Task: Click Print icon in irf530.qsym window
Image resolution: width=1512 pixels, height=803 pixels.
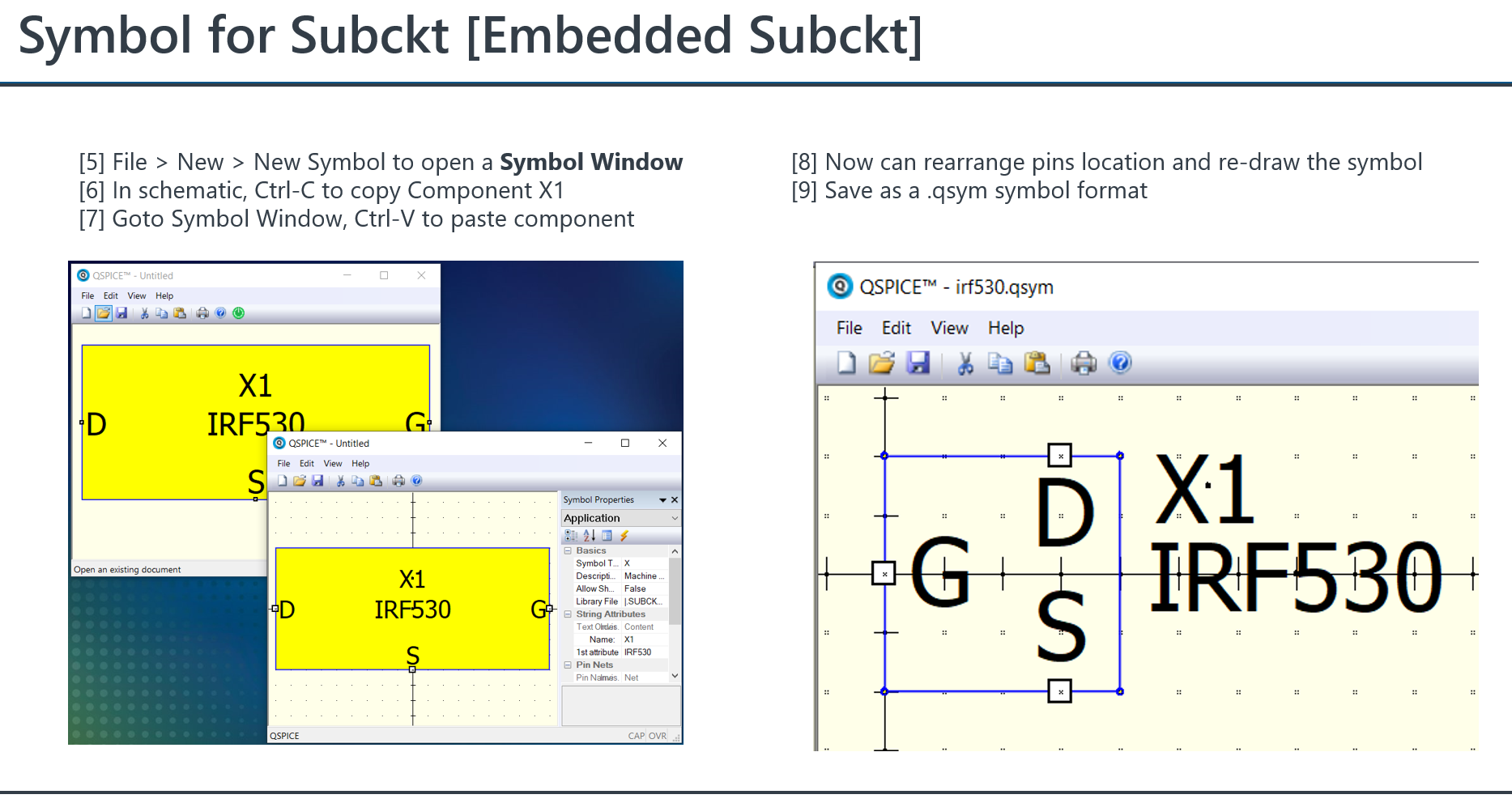Action: click(1084, 363)
